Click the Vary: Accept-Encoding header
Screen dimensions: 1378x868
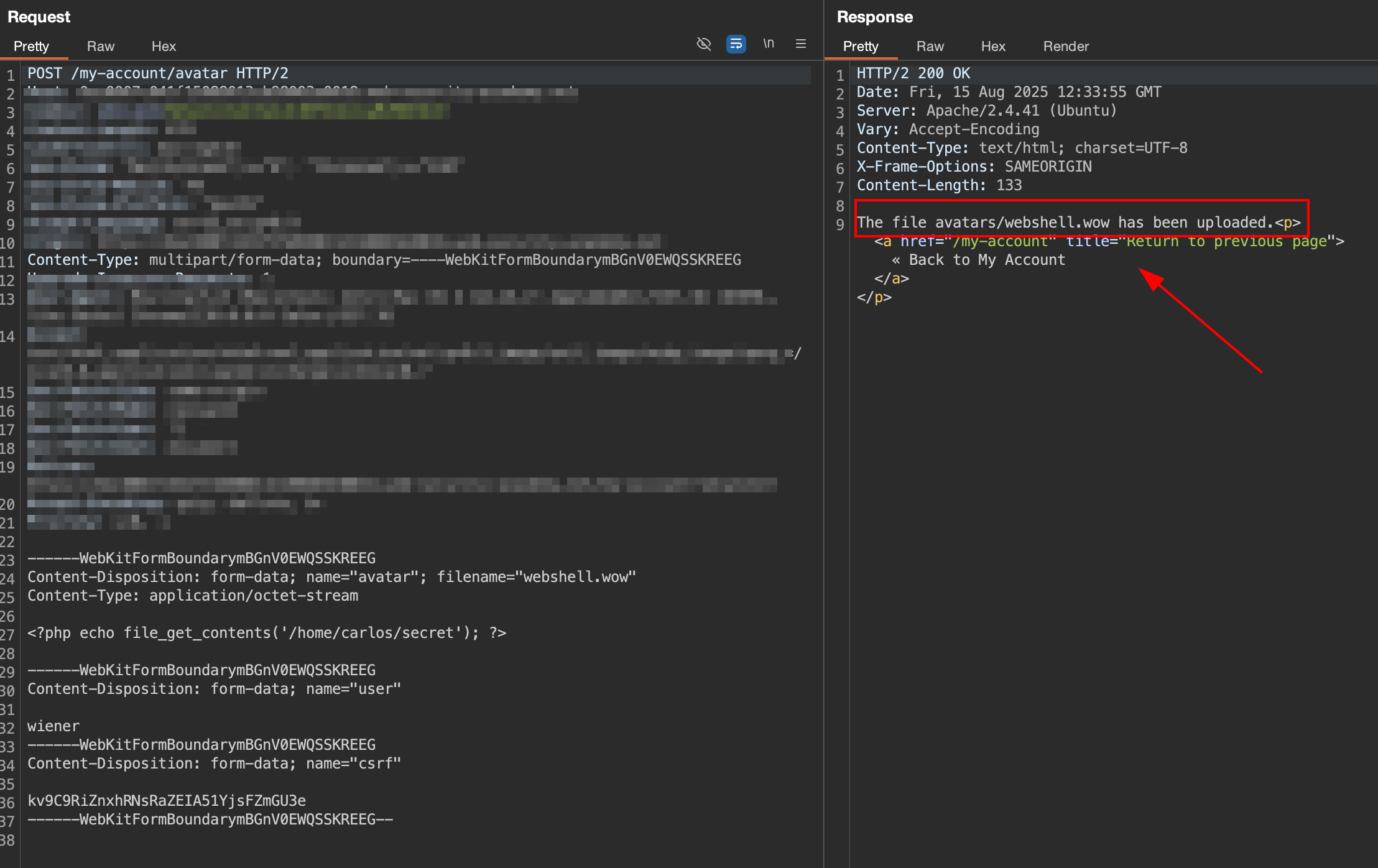tap(948, 129)
